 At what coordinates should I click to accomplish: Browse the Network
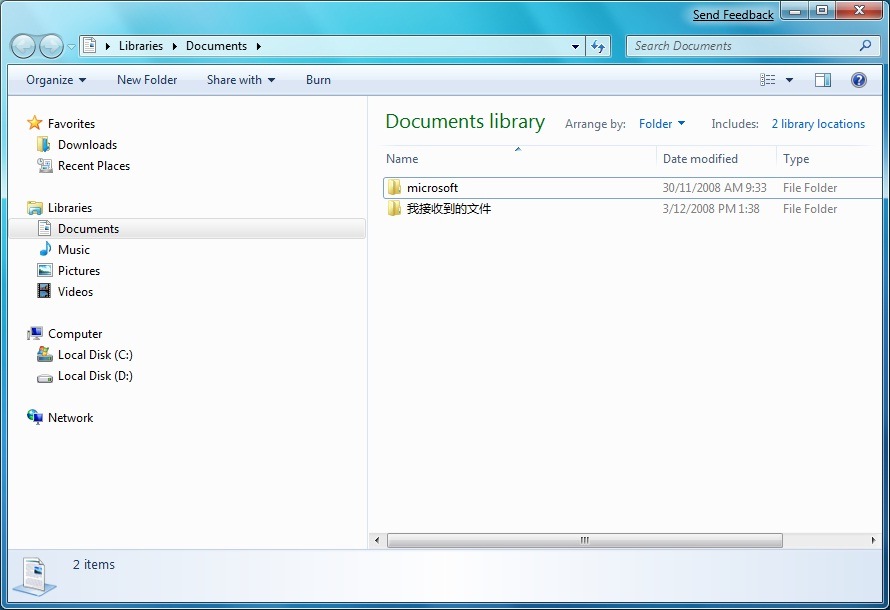click(x=70, y=417)
